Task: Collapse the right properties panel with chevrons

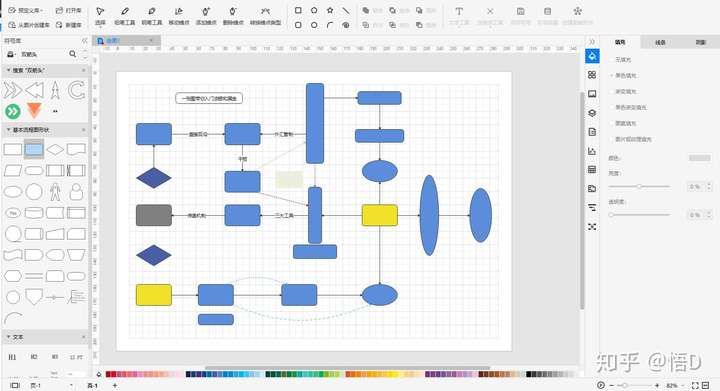Action: pos(592,41)
